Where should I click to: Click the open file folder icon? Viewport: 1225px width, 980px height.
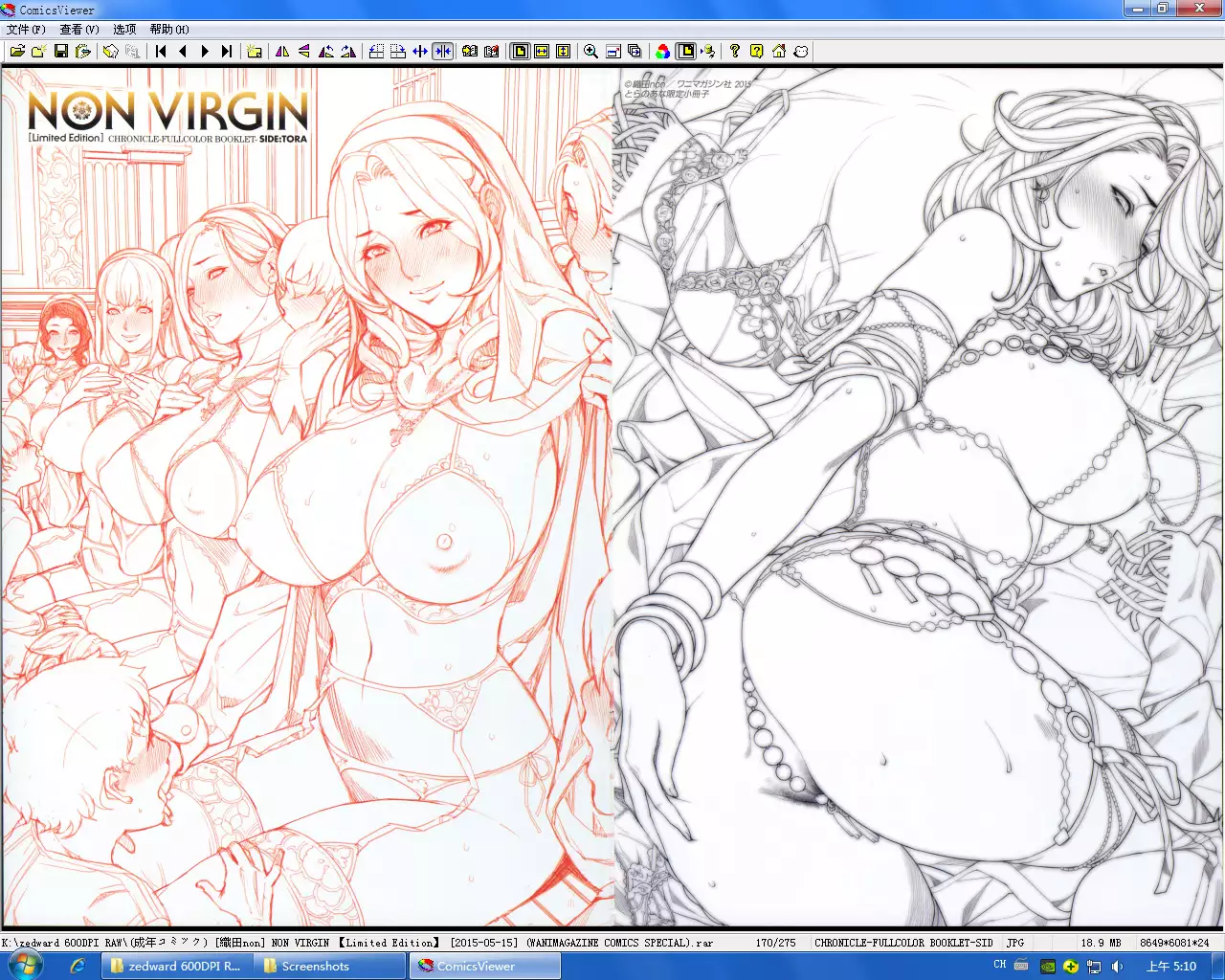pos(17,52)
